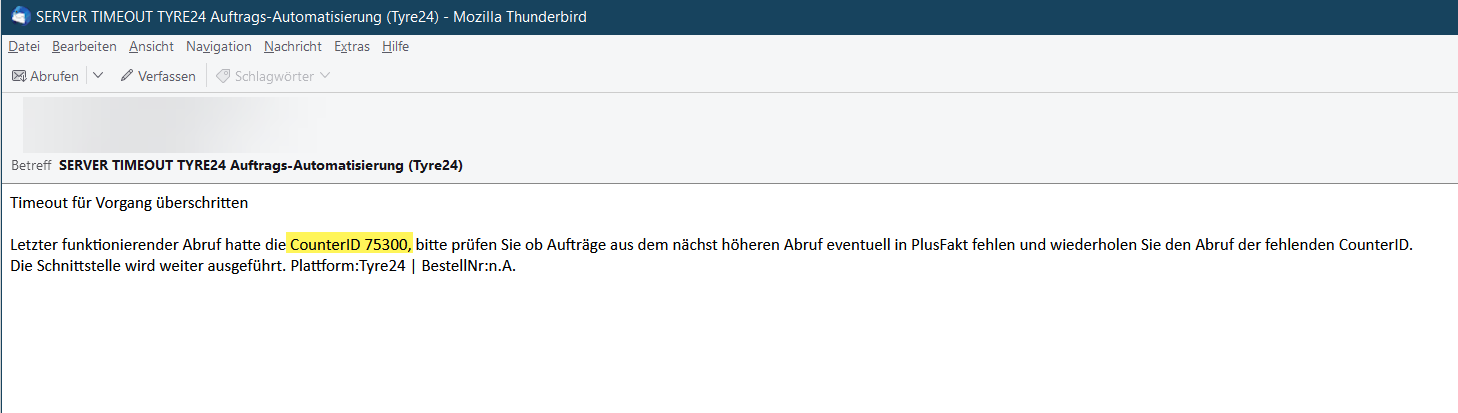Open the Extras menu

pos(352,46)
